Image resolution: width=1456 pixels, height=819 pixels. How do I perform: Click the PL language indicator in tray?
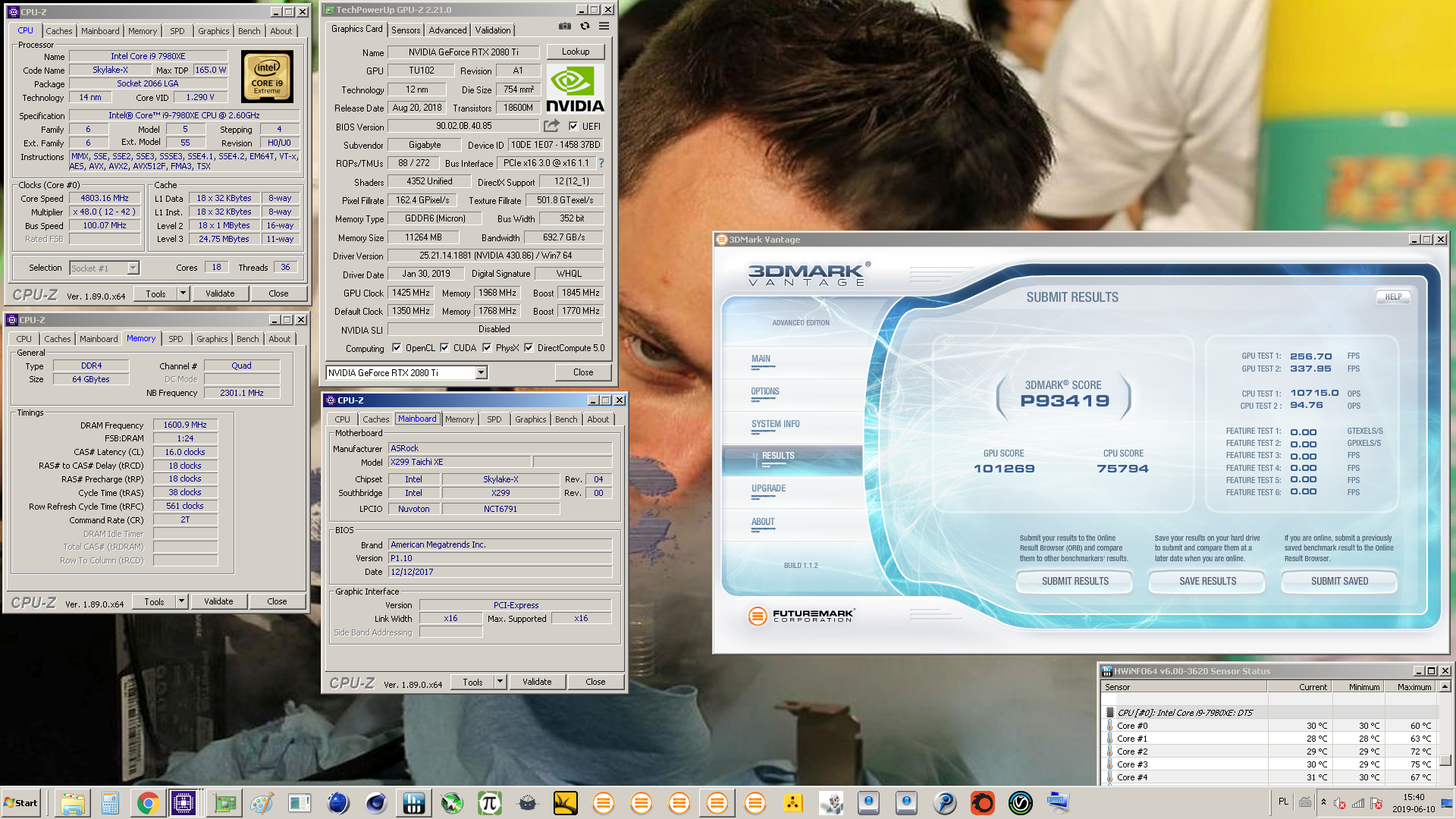click(1283, 802)
